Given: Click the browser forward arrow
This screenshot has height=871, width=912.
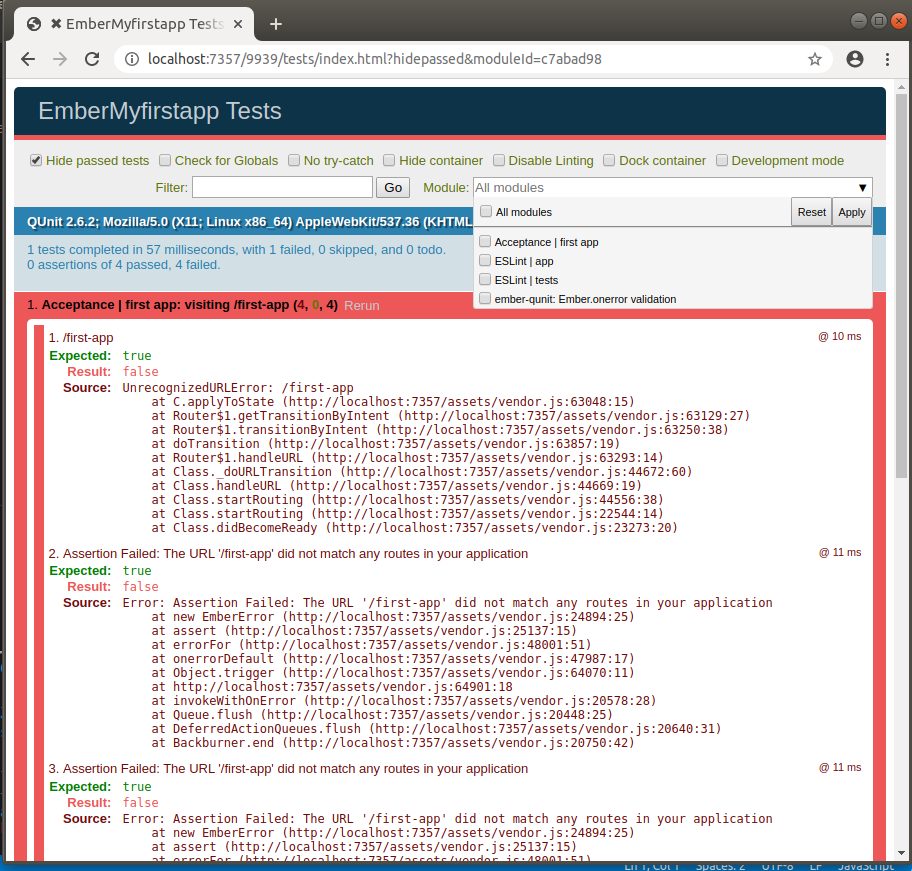Looking at the screenshot, I should (x=60, y=59).
